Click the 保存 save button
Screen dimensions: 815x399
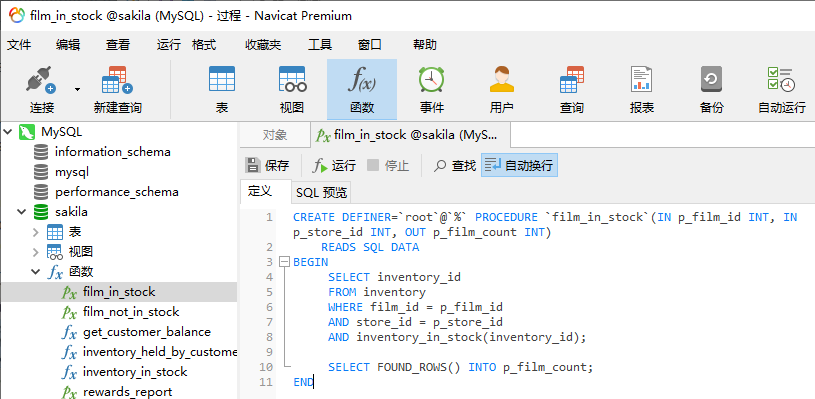267,165
